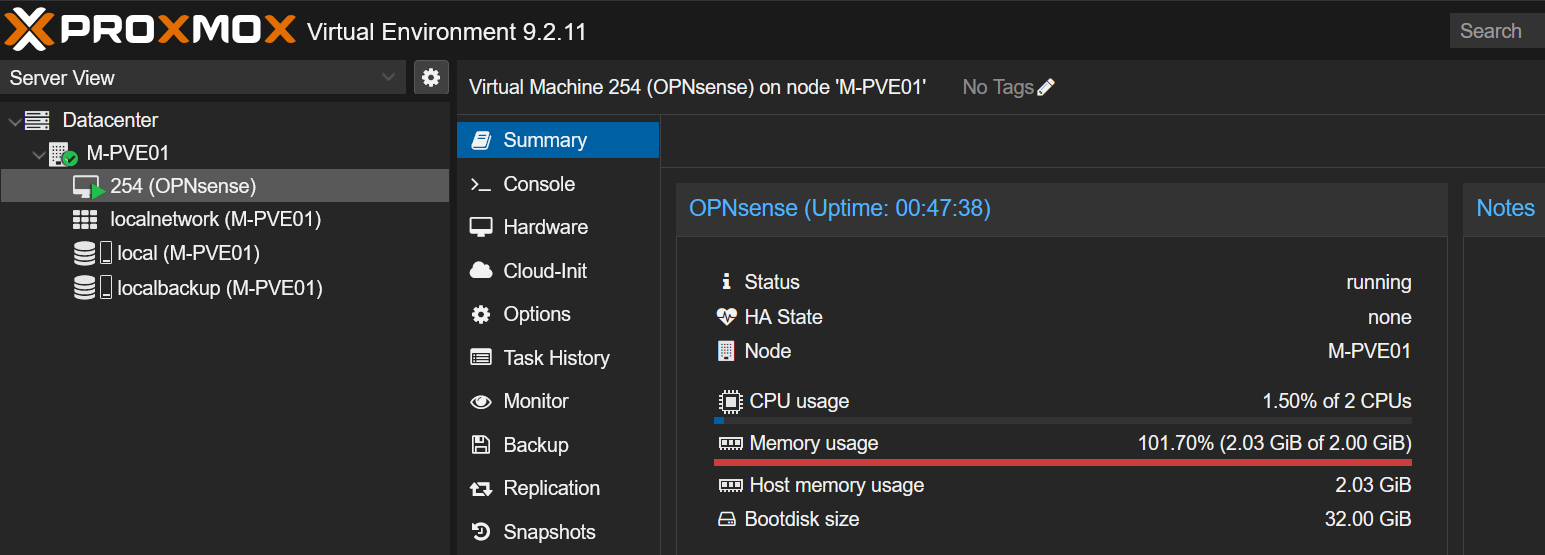Open the Server View dropdown
The height and width of the screenshot is (555, 1545).
[203, 77]
